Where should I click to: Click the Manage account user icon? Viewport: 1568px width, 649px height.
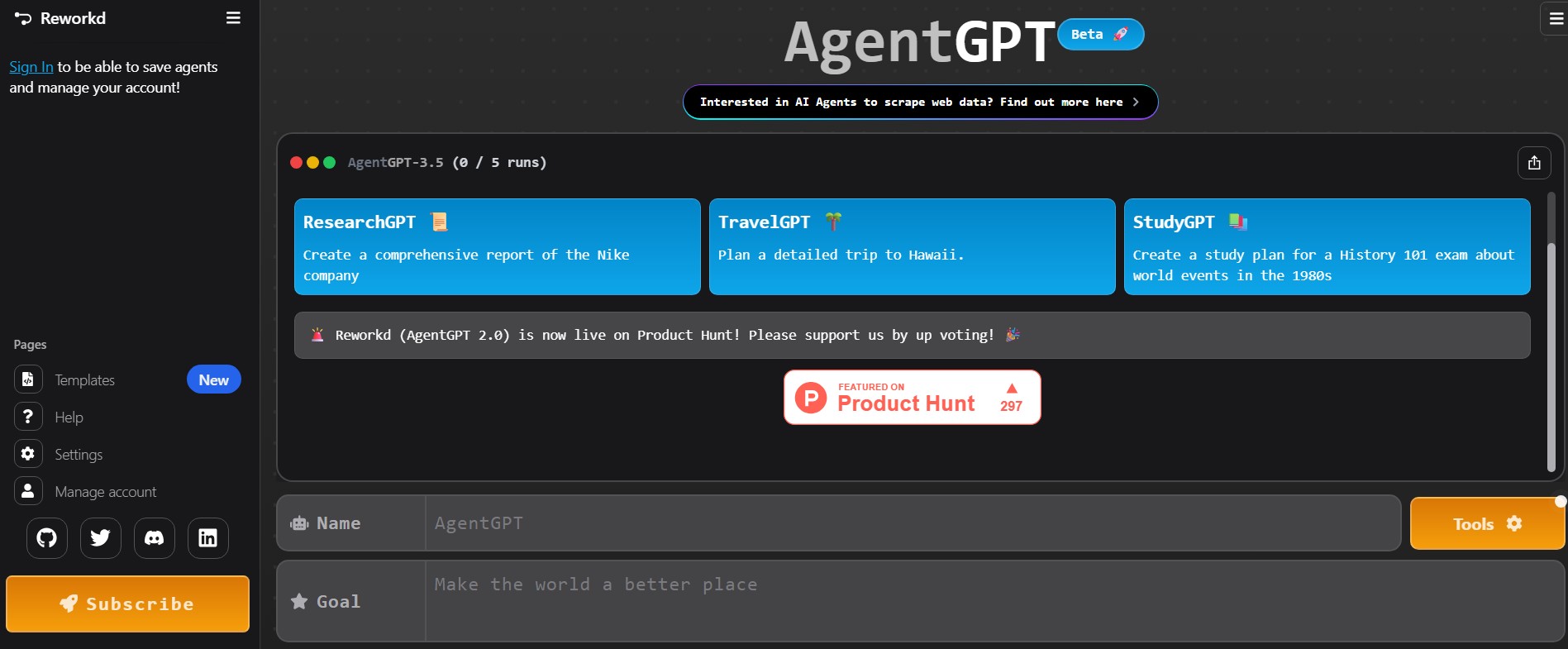coord(28,491)
